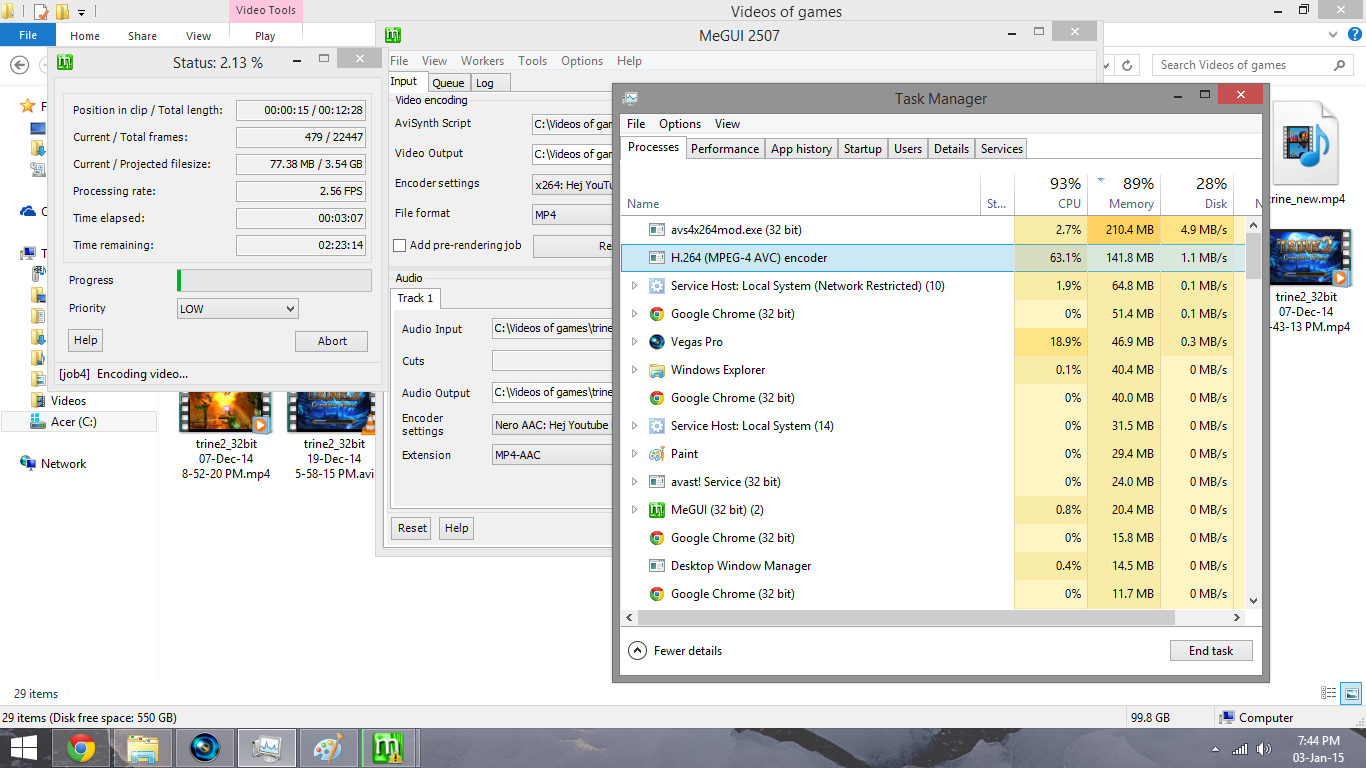Click the Abort button in Status window
1366x768 pixels.
point(332,341)
